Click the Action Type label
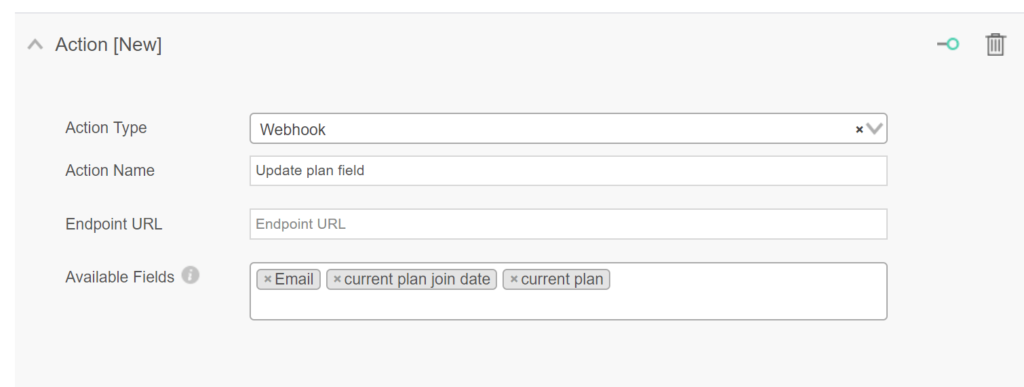Image resolution: width=1024 pixels, height=387 pixels. 106,128
